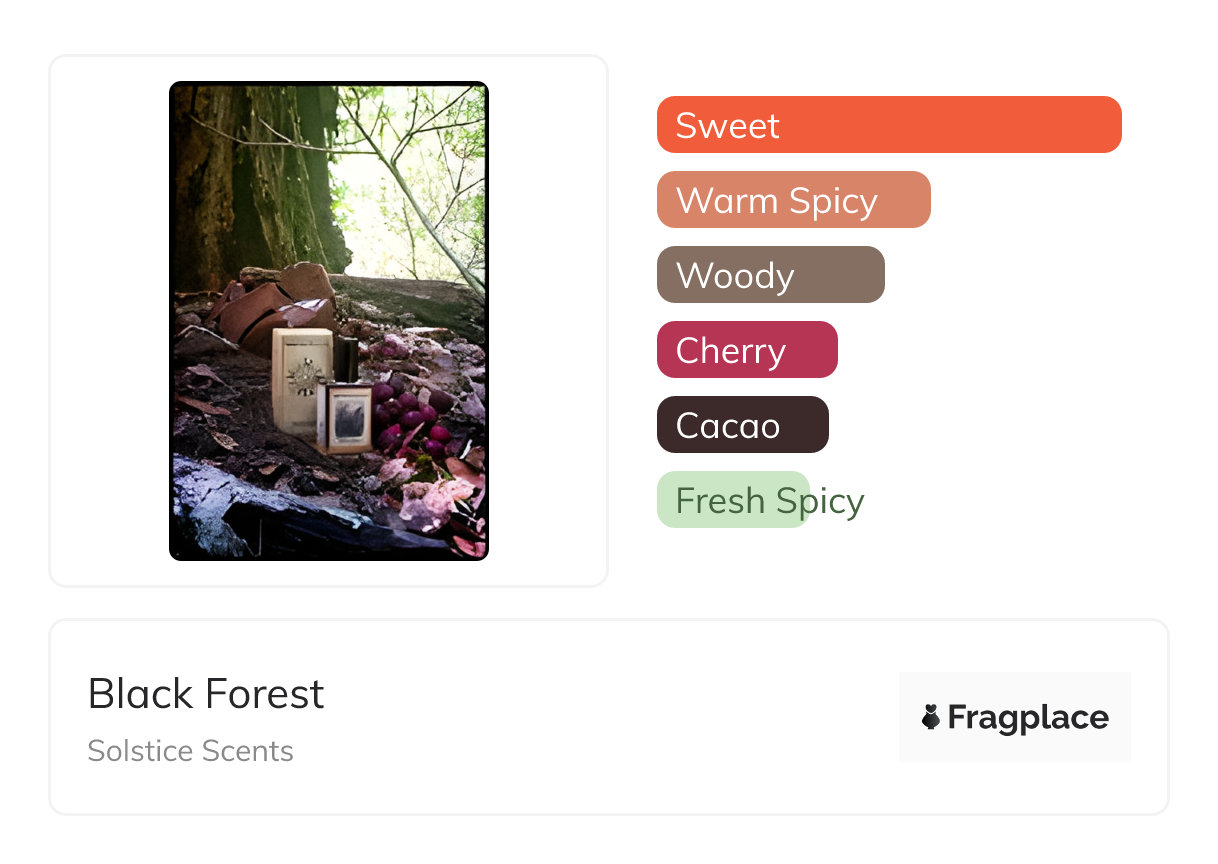Click the Woody accord bar

pos(770,275)
